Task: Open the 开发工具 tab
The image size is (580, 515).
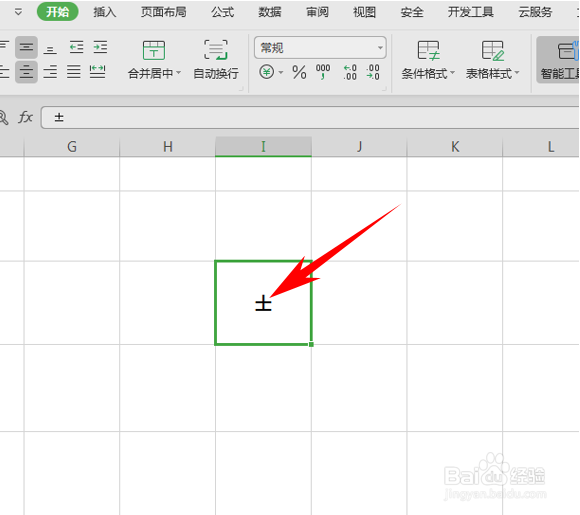Action: point(471,12)
